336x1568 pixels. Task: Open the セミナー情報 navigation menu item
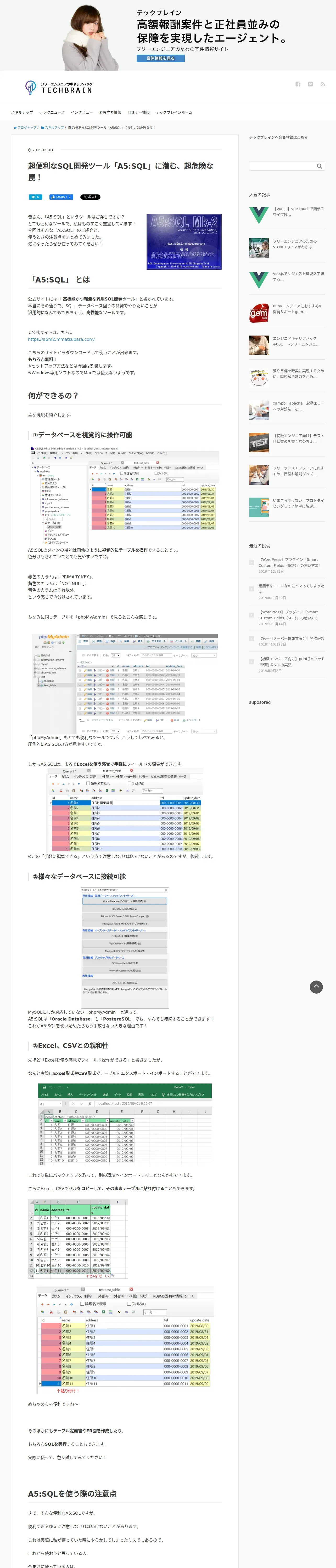pyautogui.click(x=138, y=112)
